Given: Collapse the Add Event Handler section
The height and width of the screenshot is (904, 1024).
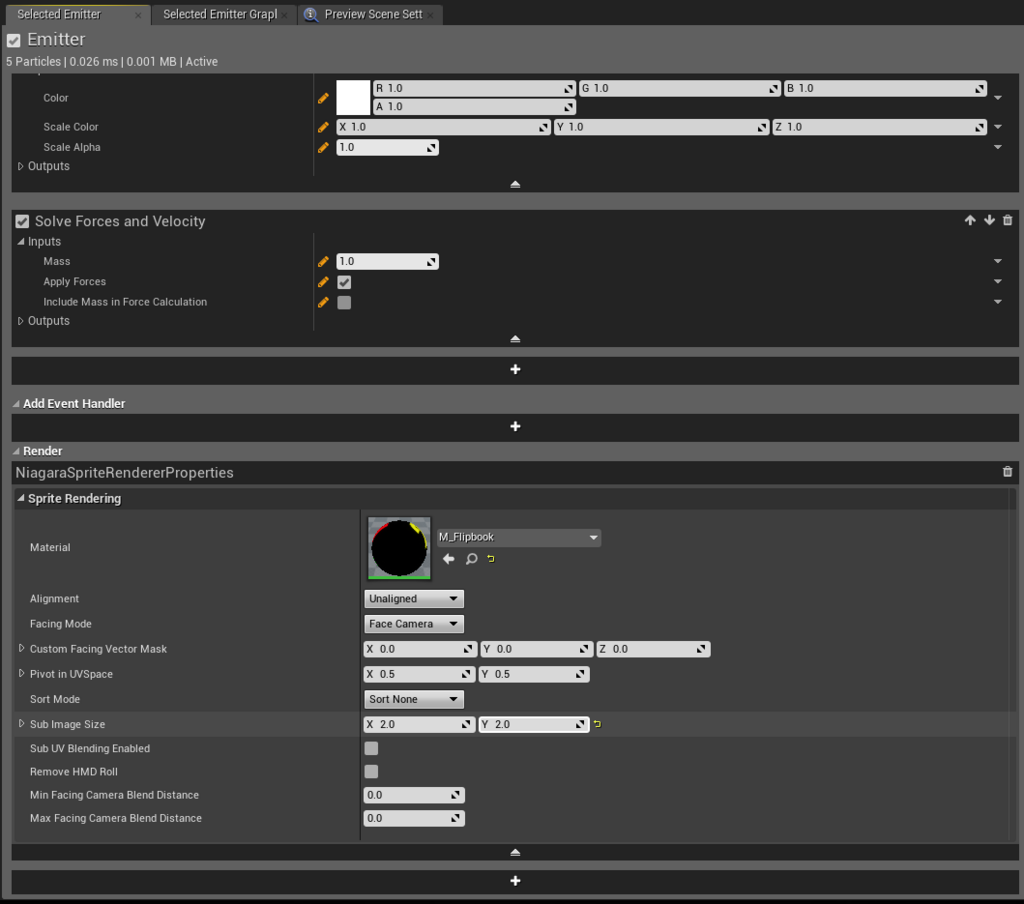Looking at the screenshot, I should click(x=16, y=404).
